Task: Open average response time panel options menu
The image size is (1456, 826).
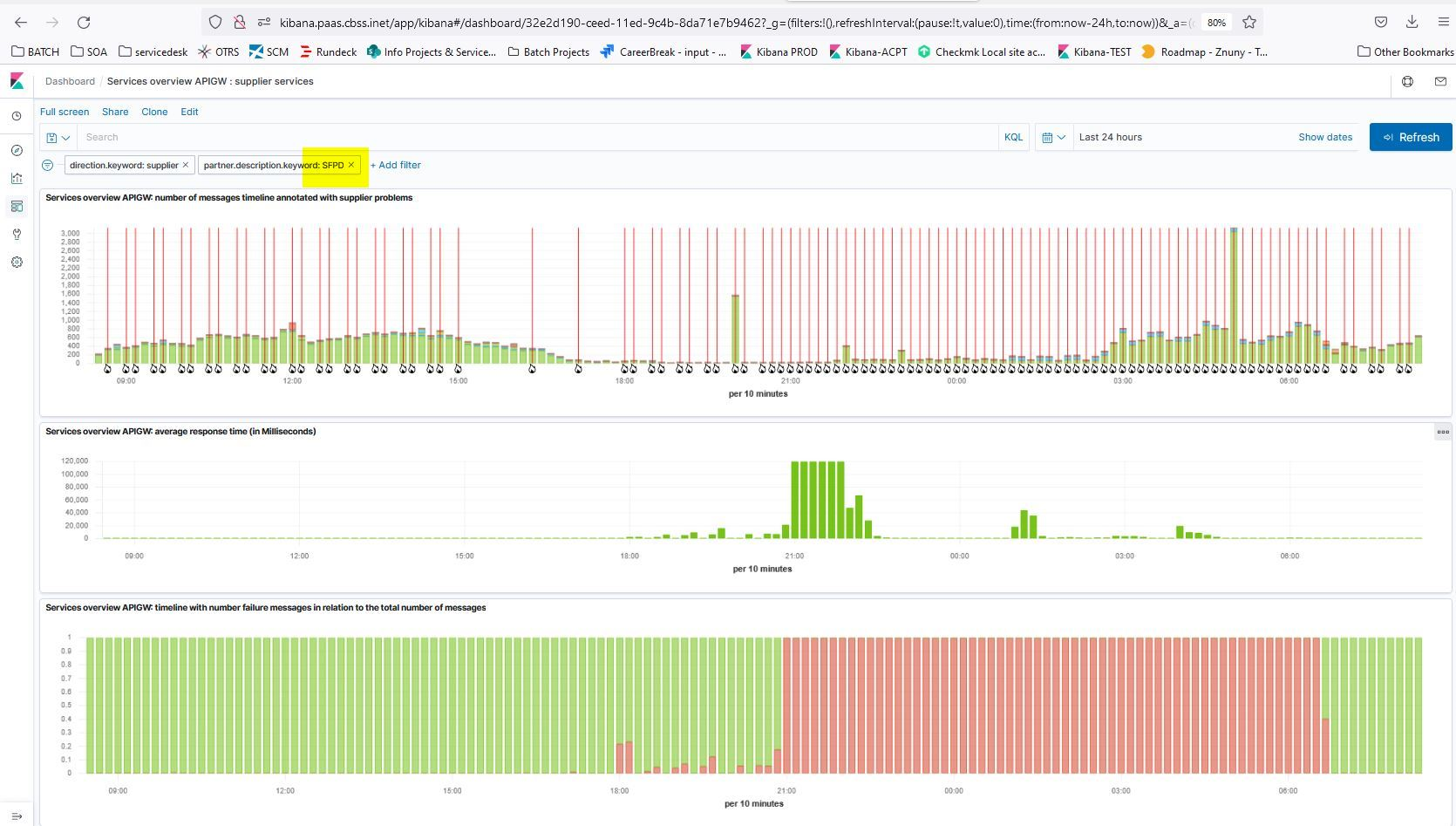Action: tap(1443, 432)
